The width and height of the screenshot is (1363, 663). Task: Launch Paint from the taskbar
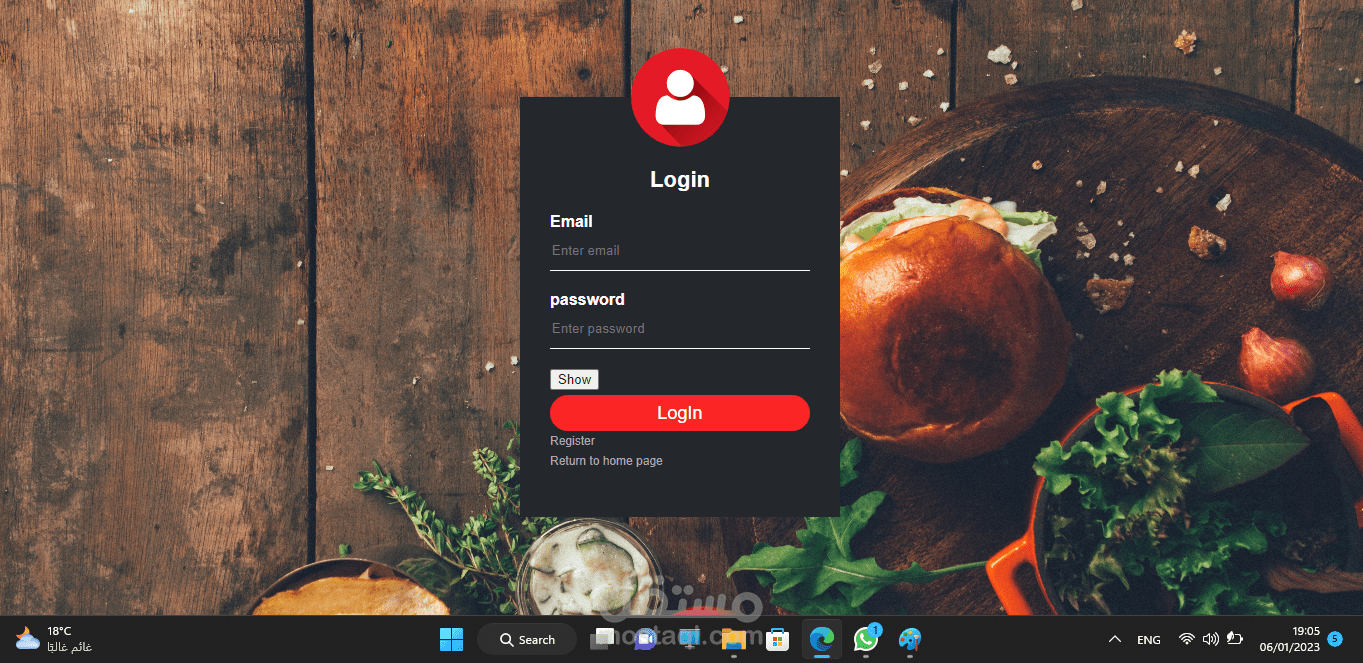point(909,639)
